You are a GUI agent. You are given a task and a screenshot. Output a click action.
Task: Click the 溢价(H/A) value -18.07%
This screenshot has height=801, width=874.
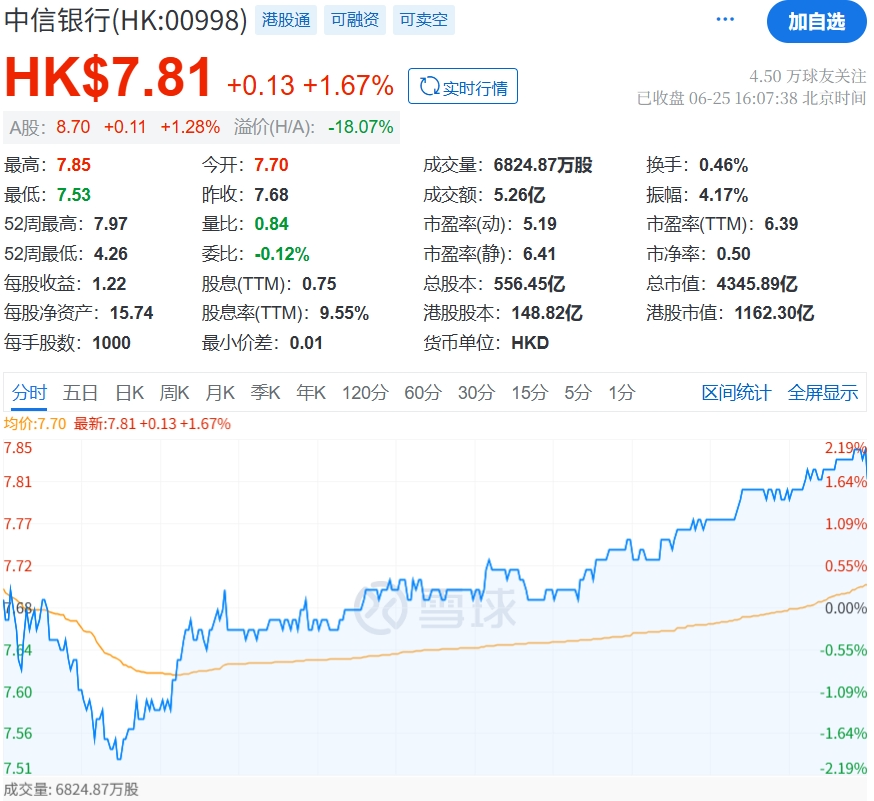pyautogui.click(x=361, y=127)
